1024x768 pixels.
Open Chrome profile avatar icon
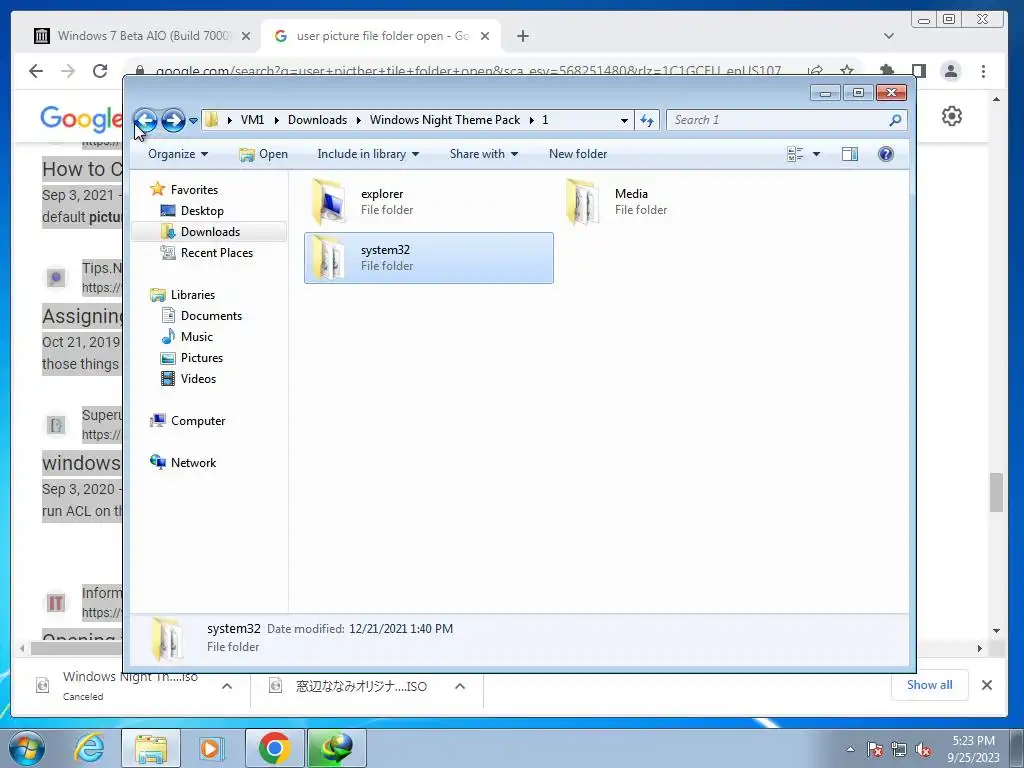coord(951,71)
